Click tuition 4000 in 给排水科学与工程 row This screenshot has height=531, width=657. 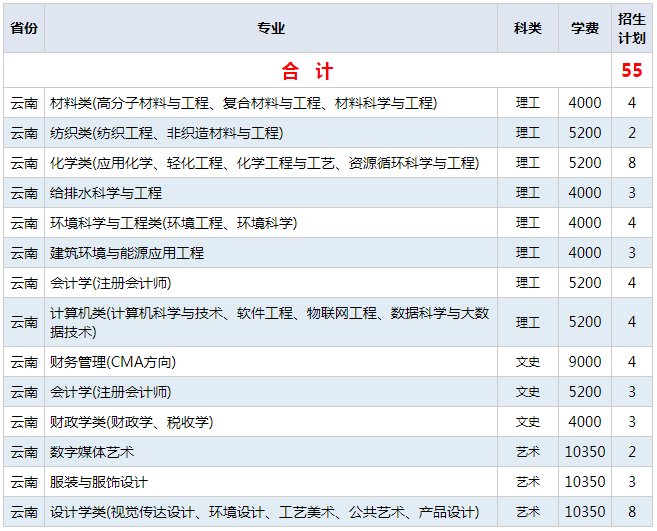click(585, 193)
